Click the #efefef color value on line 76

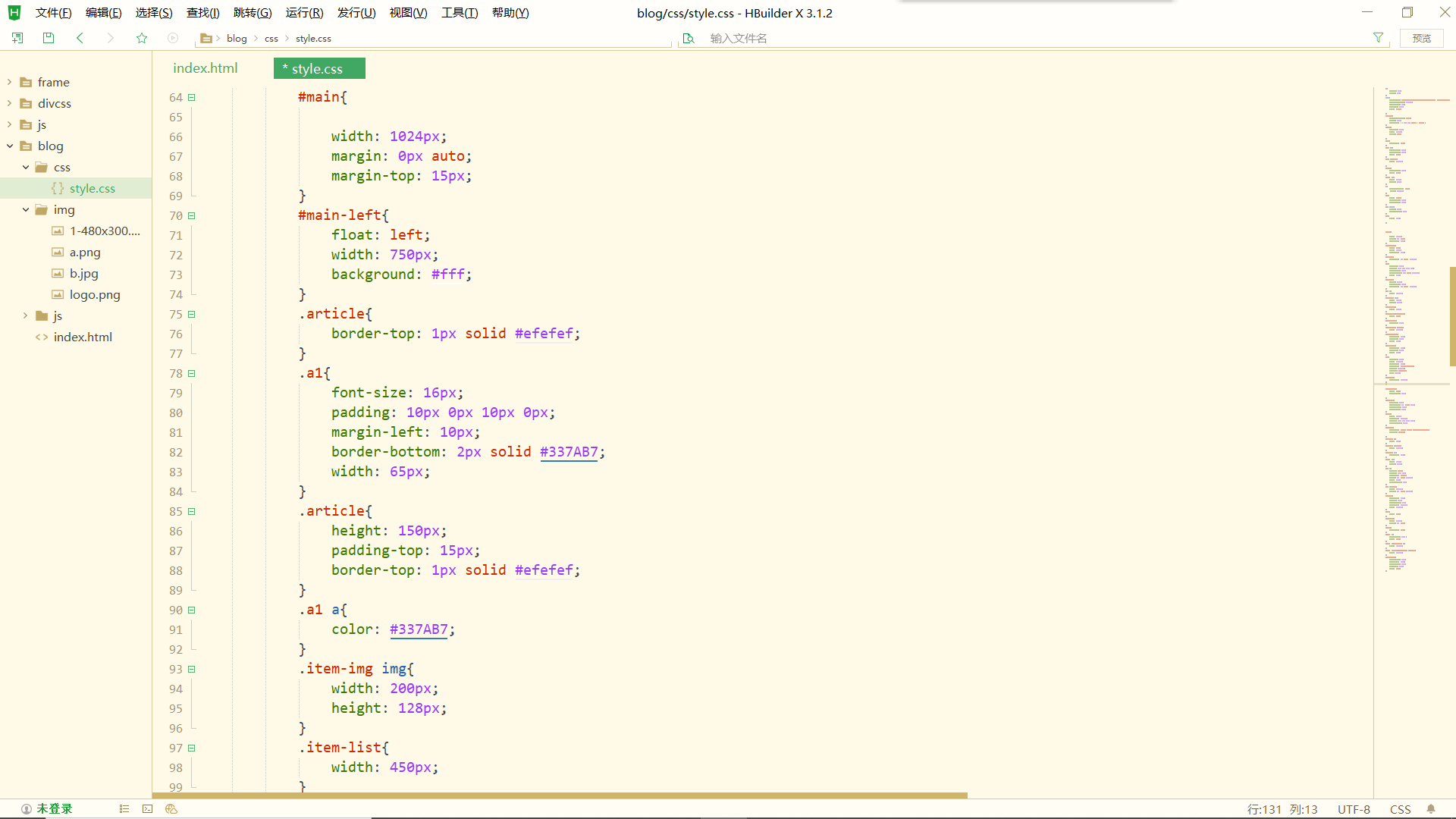tap(544, 334)
